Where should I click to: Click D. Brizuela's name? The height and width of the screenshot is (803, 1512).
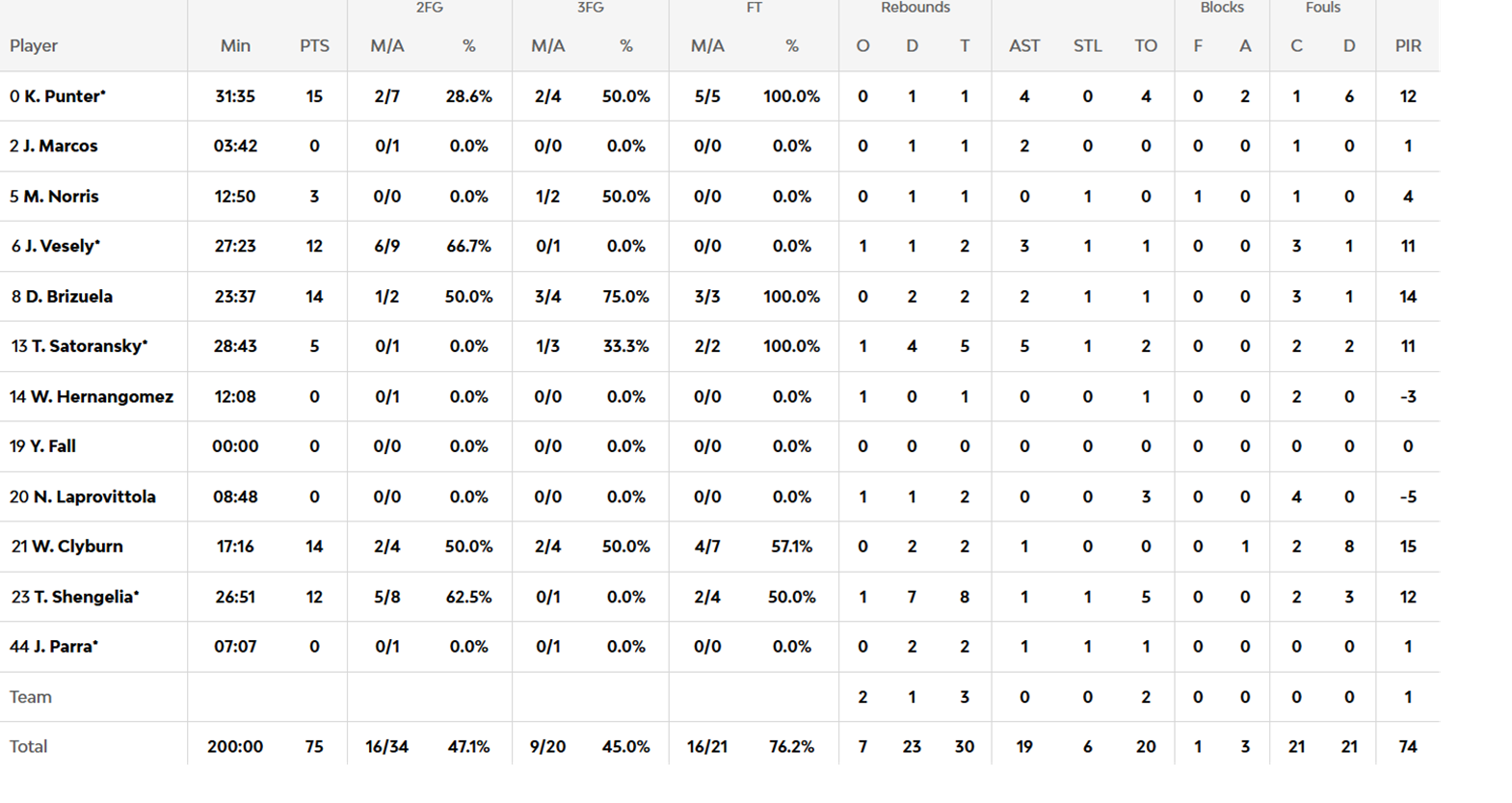(68, 297)
